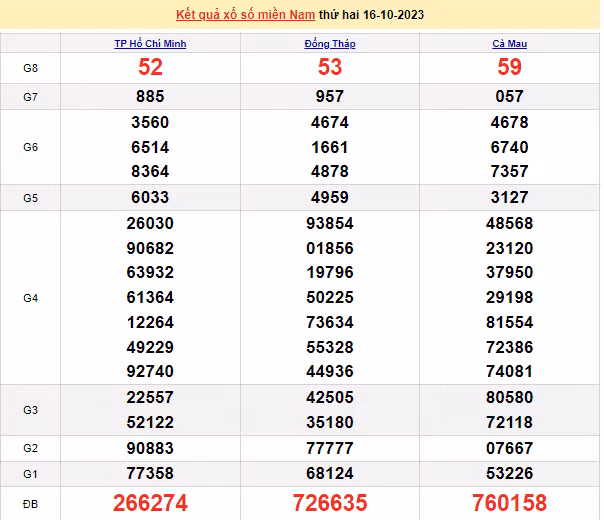Click the special prize number 726635

click(x=330, y=502)
